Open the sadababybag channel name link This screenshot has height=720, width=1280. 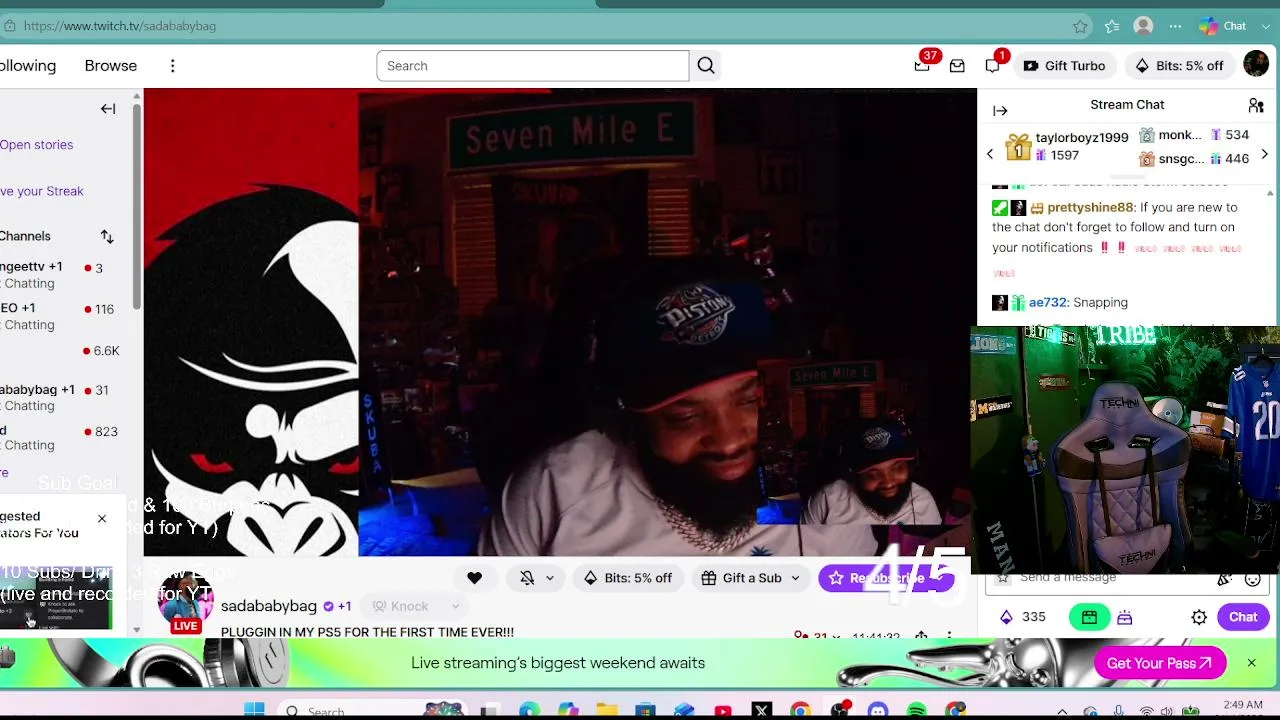pyautogui.click(x=269, y=606)
